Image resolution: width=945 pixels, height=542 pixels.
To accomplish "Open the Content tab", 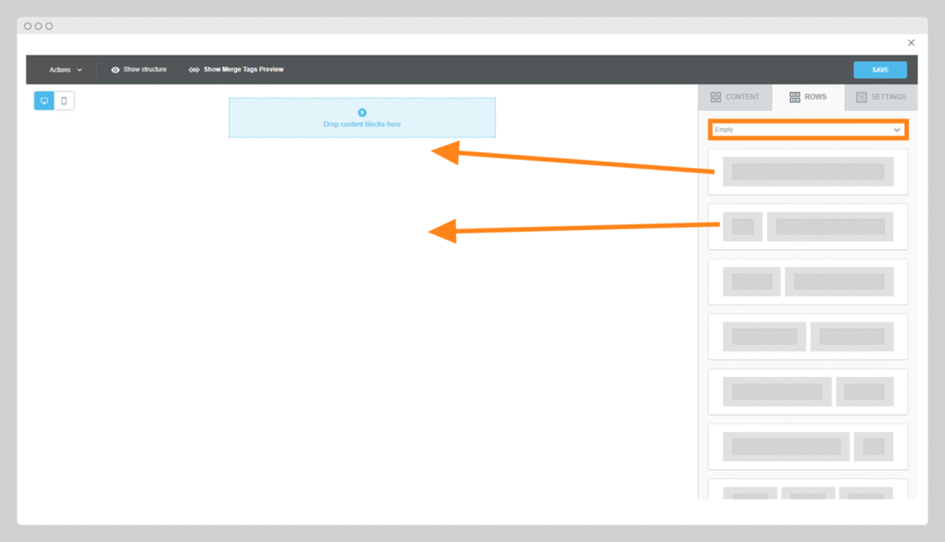I will (x=735, y=97).
